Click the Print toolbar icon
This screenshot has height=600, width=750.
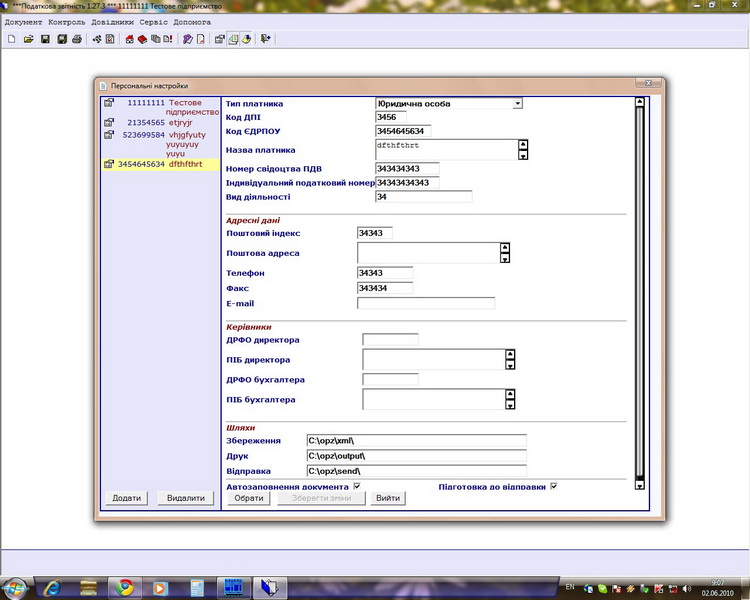(x=78, y=40)
